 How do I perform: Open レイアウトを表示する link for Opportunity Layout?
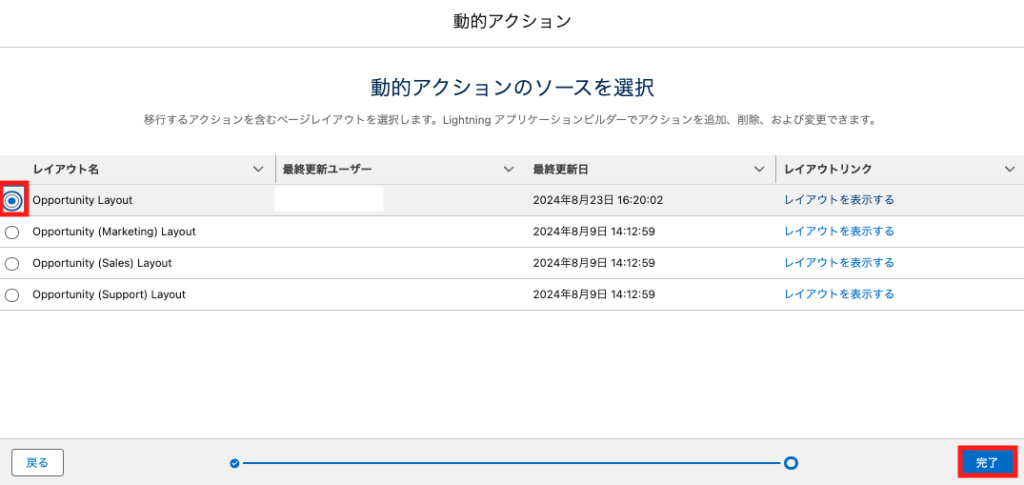coord(839,200)
